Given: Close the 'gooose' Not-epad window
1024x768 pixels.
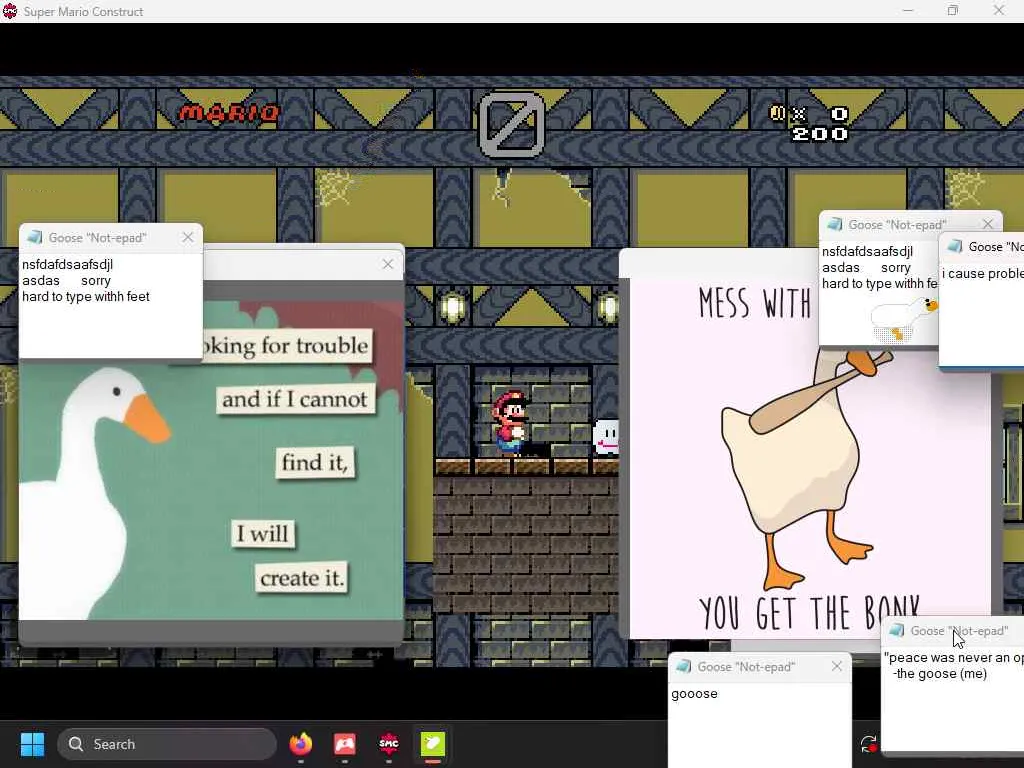Looking at the screenshot, I should coord(837,666).
